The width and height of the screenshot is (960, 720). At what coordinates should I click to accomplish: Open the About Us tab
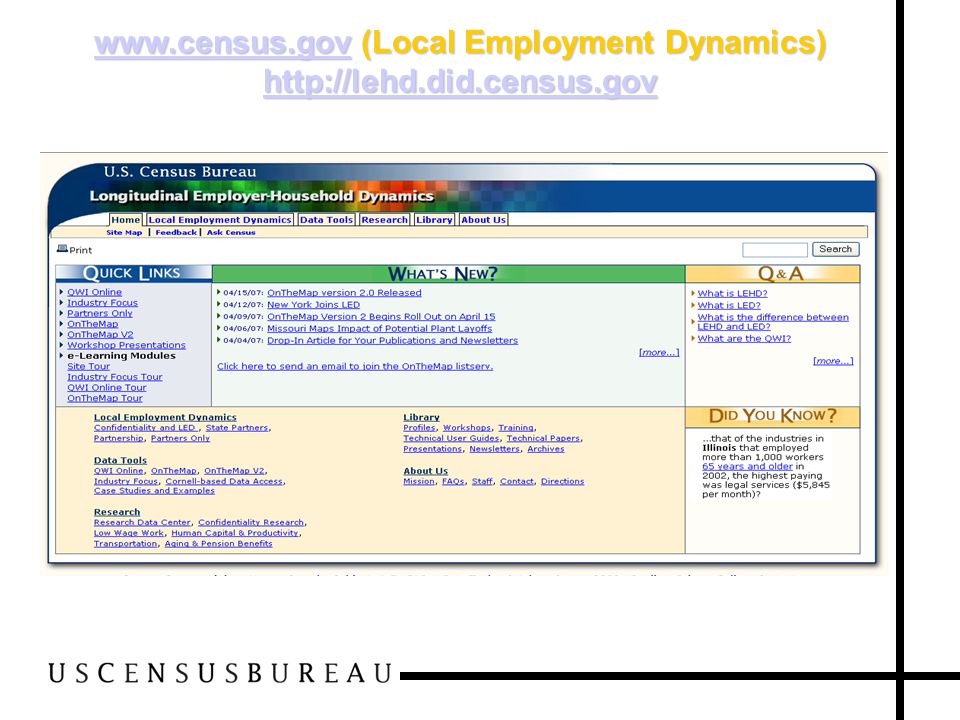483,220
